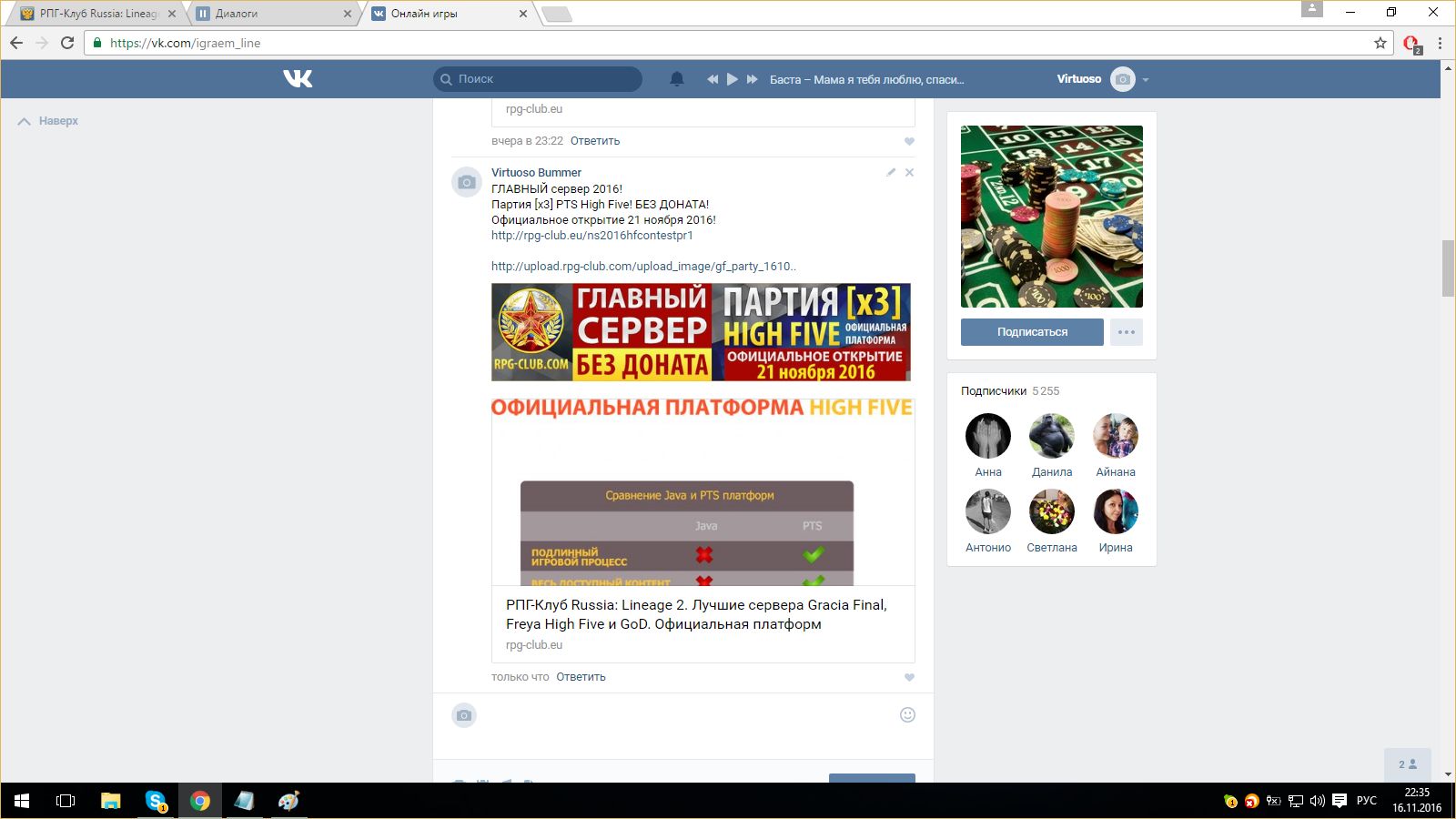Open the Подписчики 5 255 subscribers list
1456x819 pixels.
[x=1010, y=391]
